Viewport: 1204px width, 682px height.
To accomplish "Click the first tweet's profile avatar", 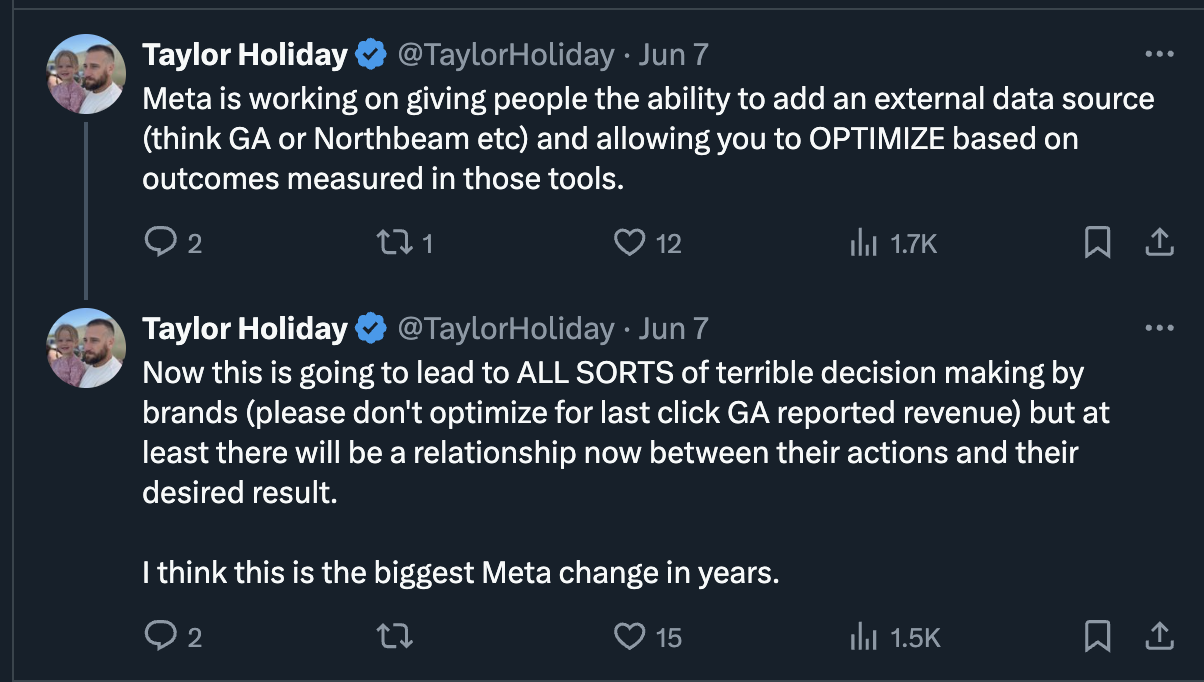I will click(85, 75).
